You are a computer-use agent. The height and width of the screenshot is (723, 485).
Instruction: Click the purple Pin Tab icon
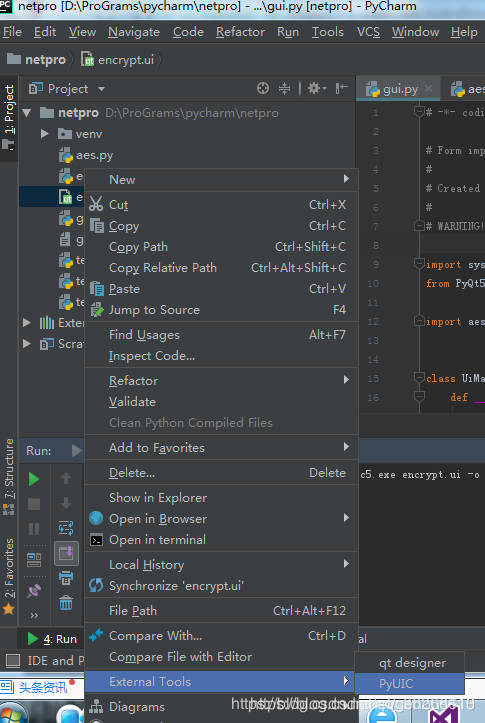34,590
